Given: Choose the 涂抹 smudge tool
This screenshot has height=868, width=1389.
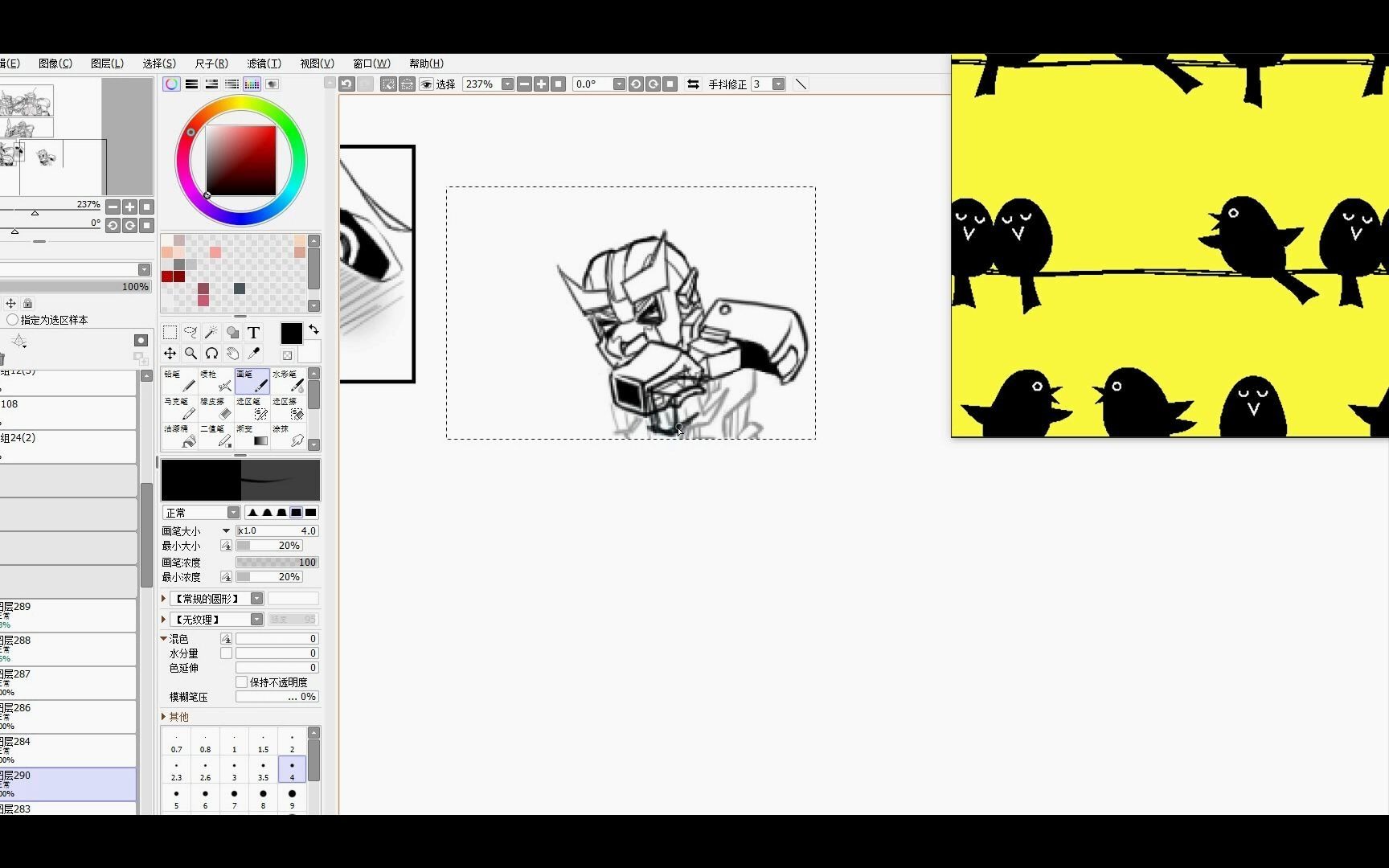Looking at the screenshot, I should (288, 436).
